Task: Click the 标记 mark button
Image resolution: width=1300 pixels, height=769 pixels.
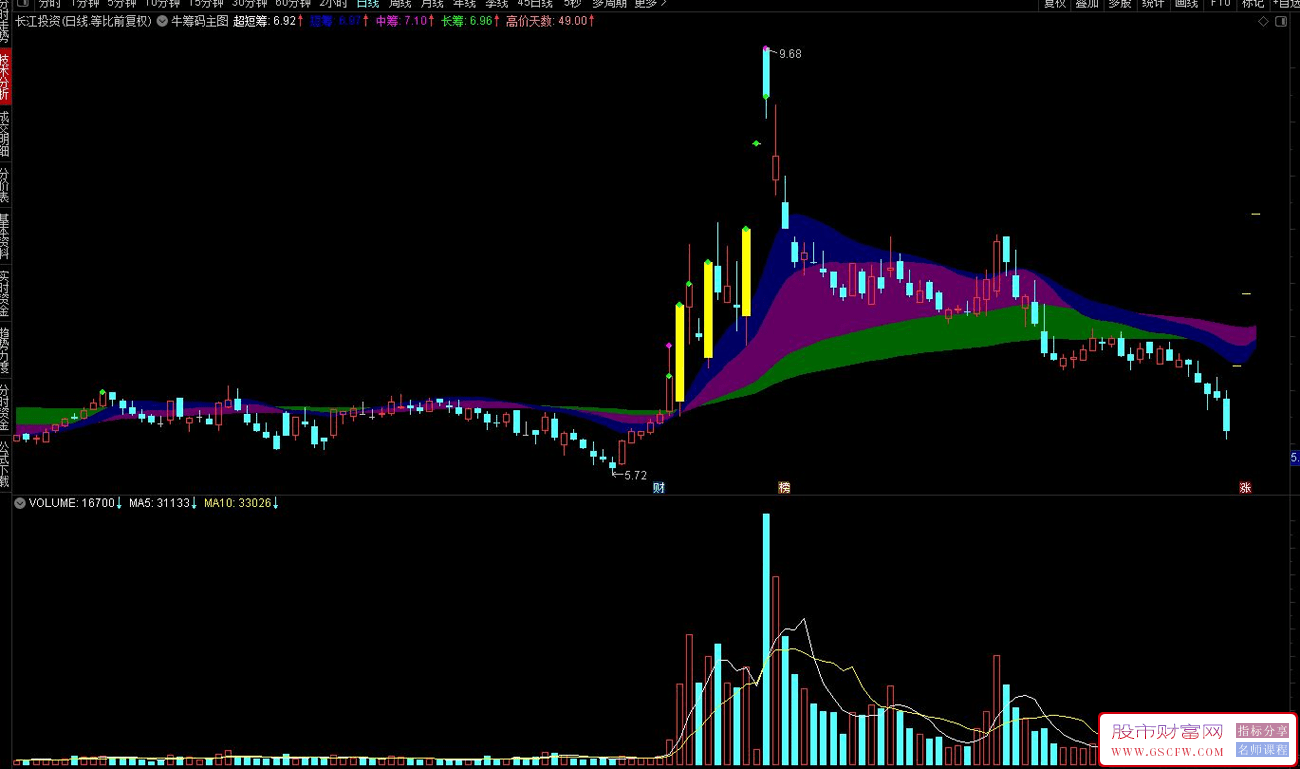Action: 1252,3
